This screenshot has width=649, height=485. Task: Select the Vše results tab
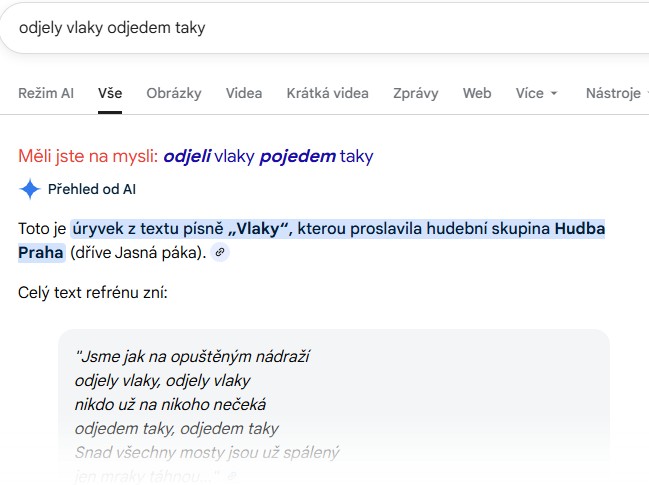click(x=110, y=93)
